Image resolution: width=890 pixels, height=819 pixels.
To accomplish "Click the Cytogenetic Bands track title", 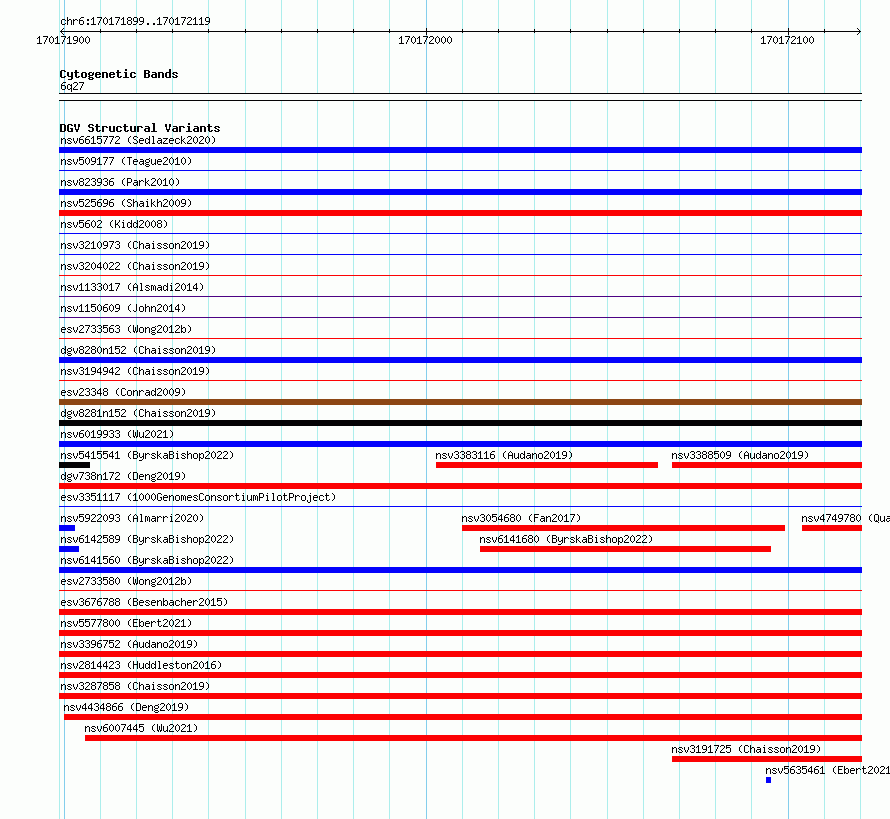I will 119,74.
